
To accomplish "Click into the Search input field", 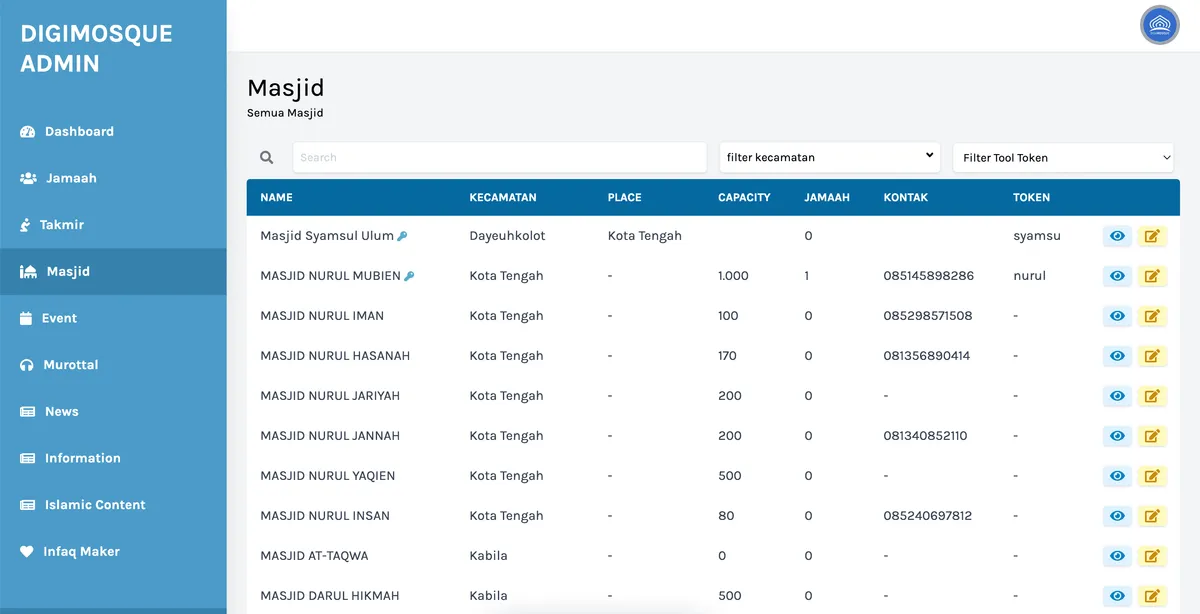I will pyautogui.click(x=499, y=157).
